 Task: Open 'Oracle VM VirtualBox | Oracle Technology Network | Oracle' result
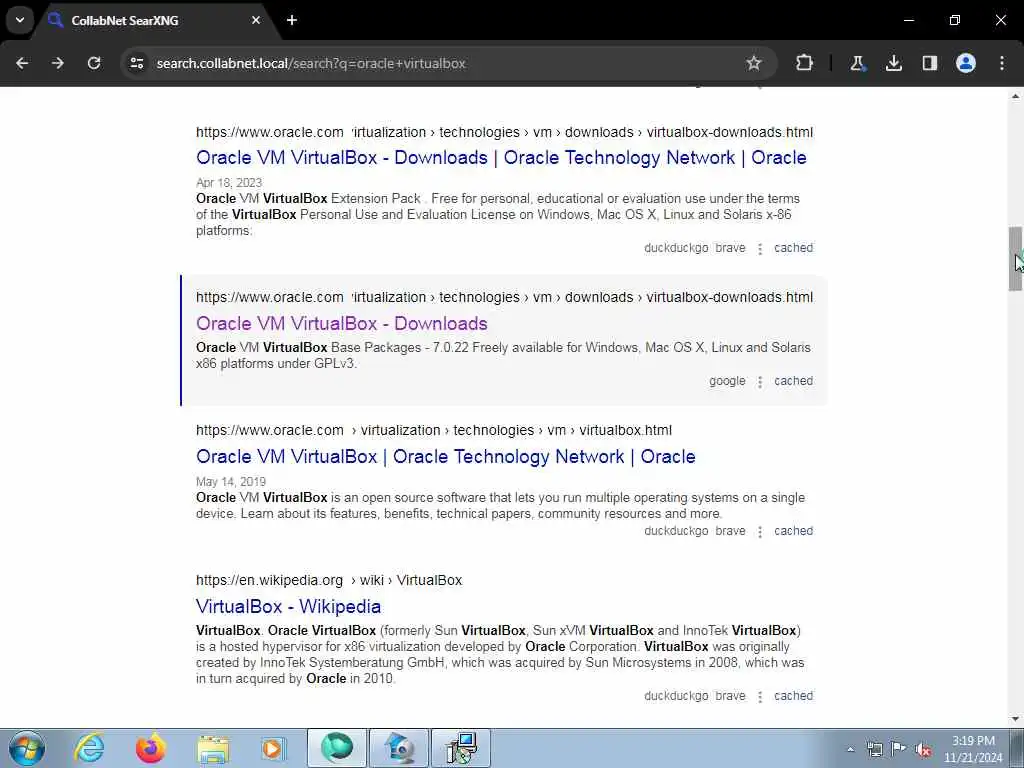point(445,456)
